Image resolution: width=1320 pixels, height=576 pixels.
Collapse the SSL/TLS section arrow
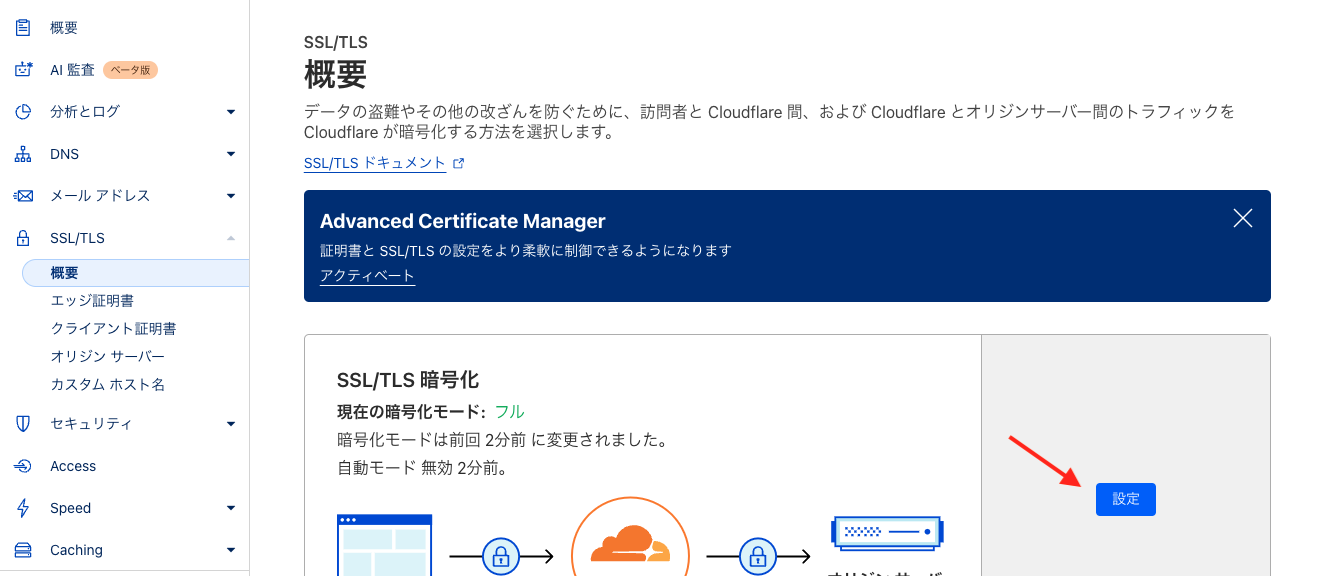pos(231,238)
